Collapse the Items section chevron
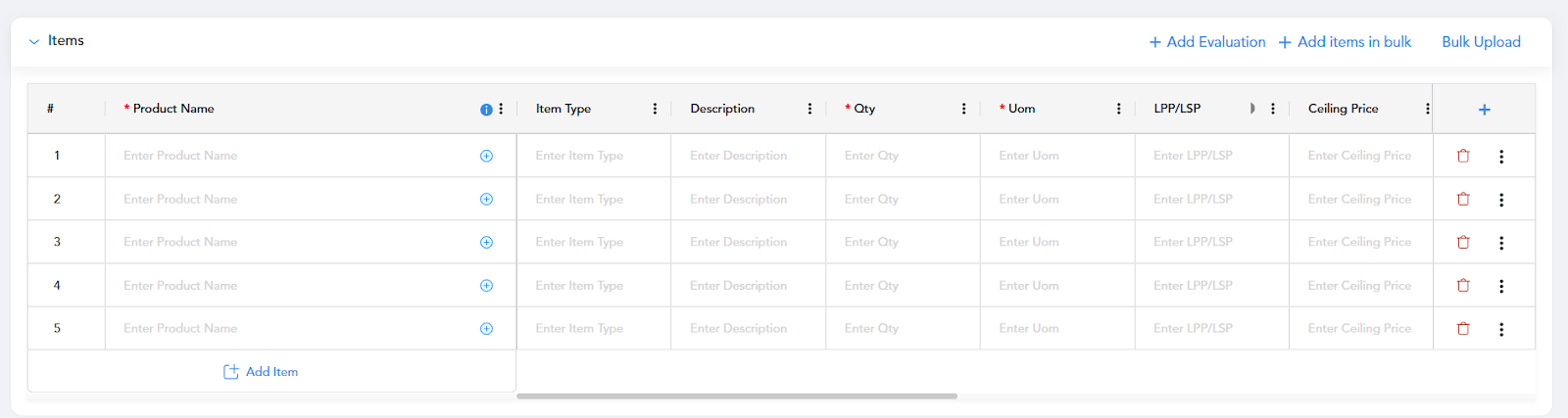Screen dimensions: 1568x418 tap(34, 41)
